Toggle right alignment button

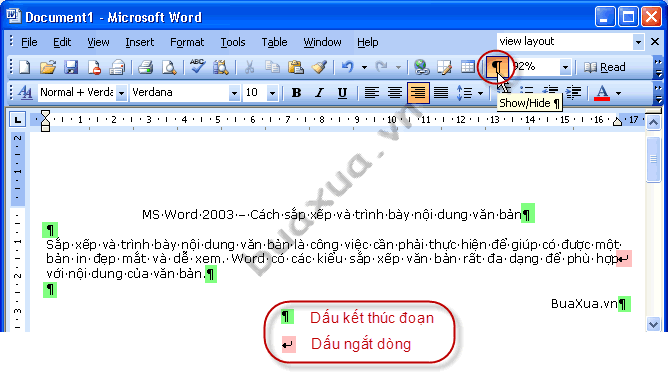click(x=418, y=92)
